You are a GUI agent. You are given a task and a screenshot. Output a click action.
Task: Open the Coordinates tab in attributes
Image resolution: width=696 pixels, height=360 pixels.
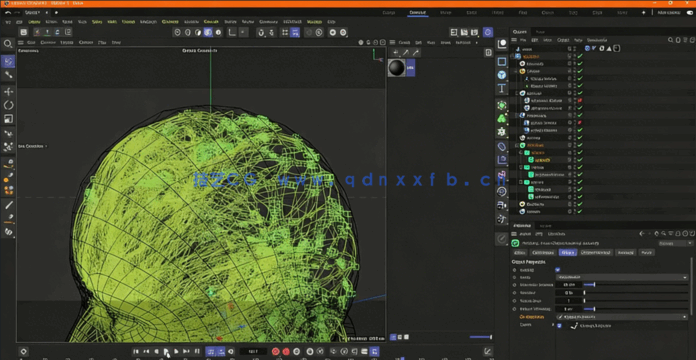pyautogui.click(x=543, y=252)
